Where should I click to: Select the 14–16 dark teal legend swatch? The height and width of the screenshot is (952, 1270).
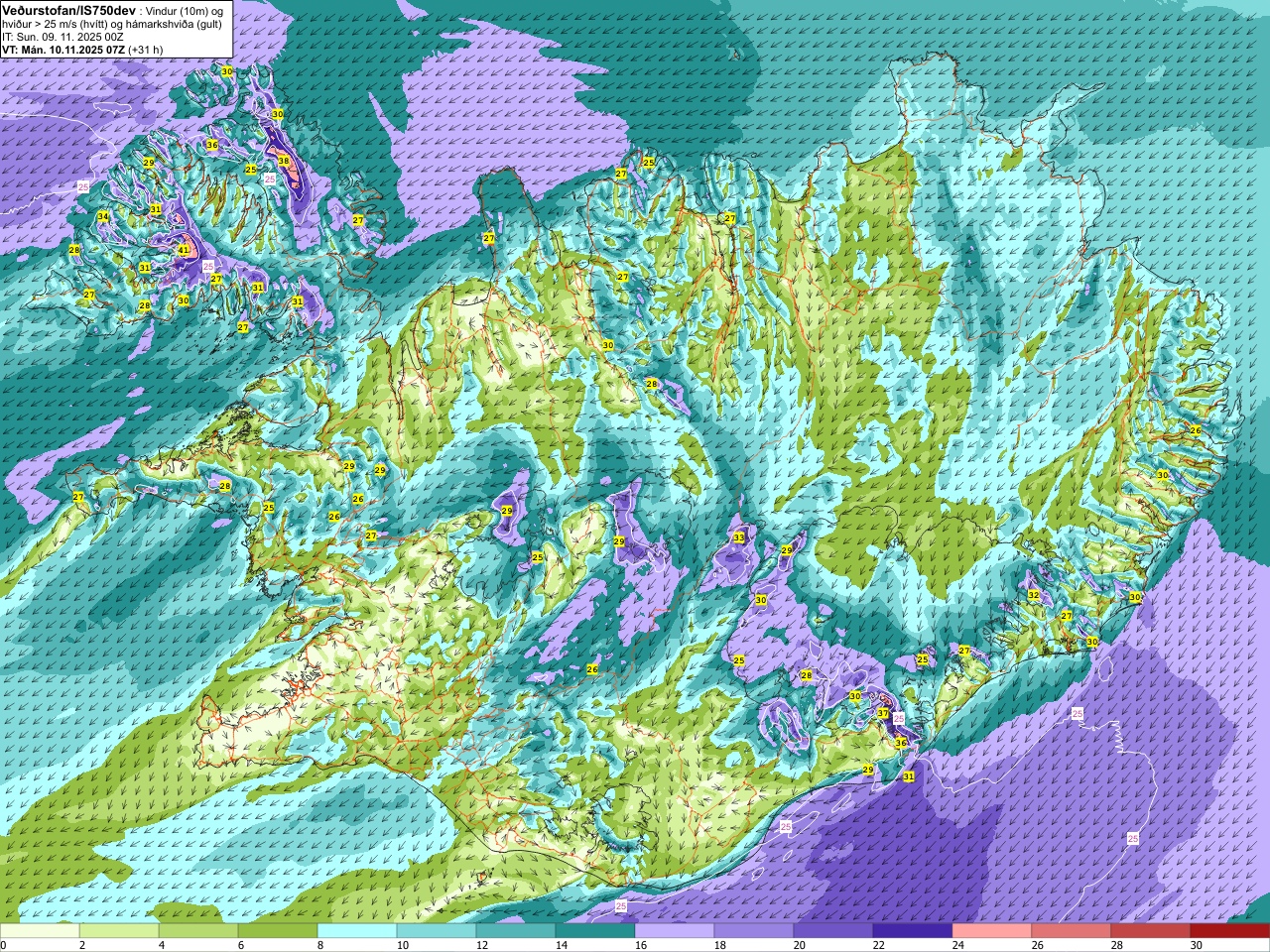point(595,931)
